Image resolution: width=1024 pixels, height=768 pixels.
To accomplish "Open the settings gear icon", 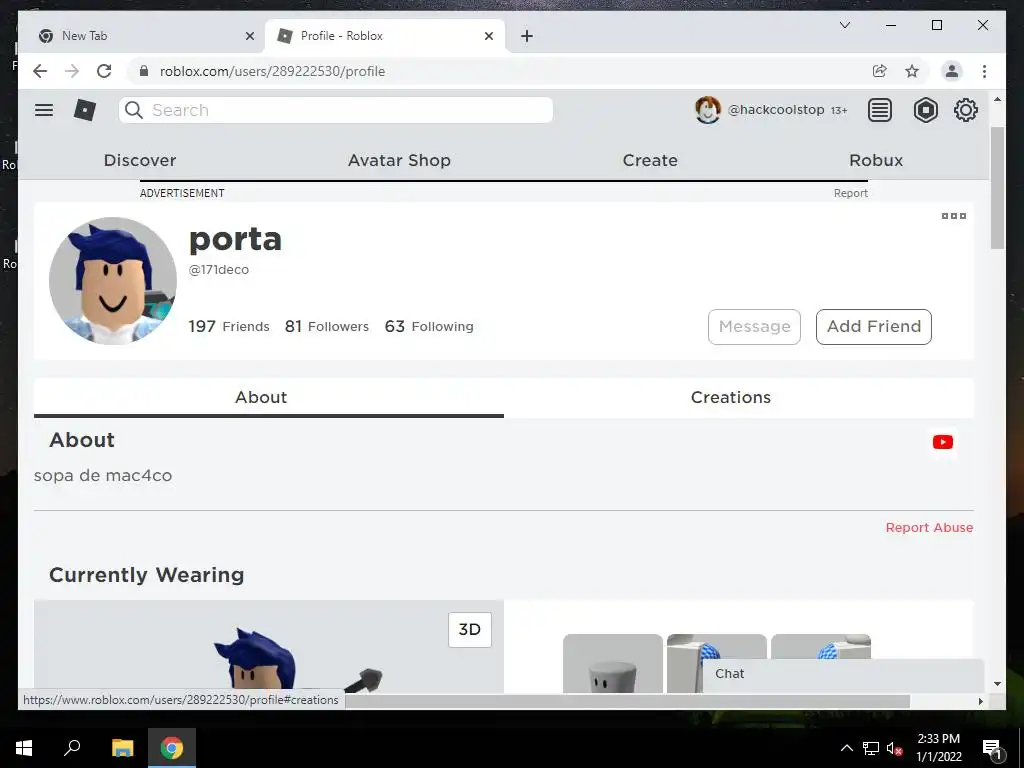I will tap(966, 110).
